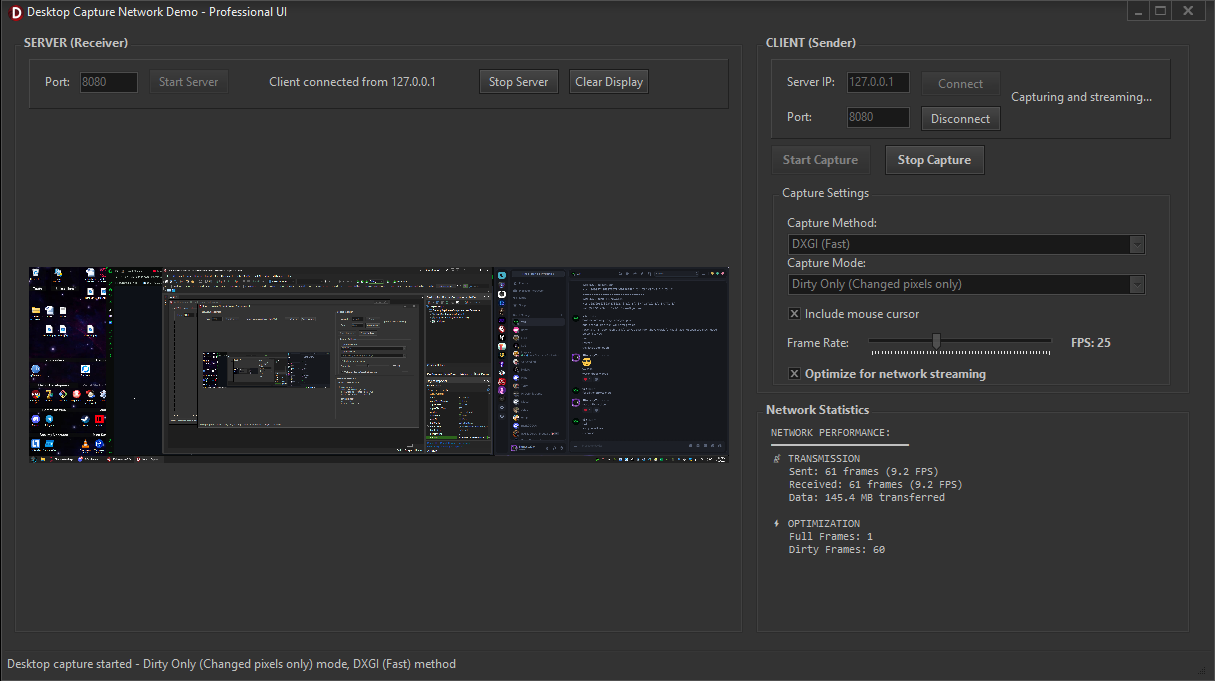
Task: Select the DXGI (Fast) combo box
Action: pyautogui.click(x=966, y=244)
